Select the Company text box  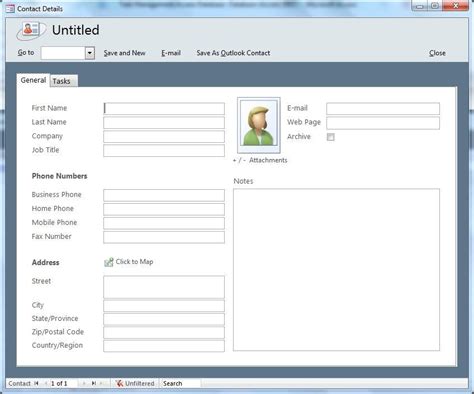click(164, 137)
